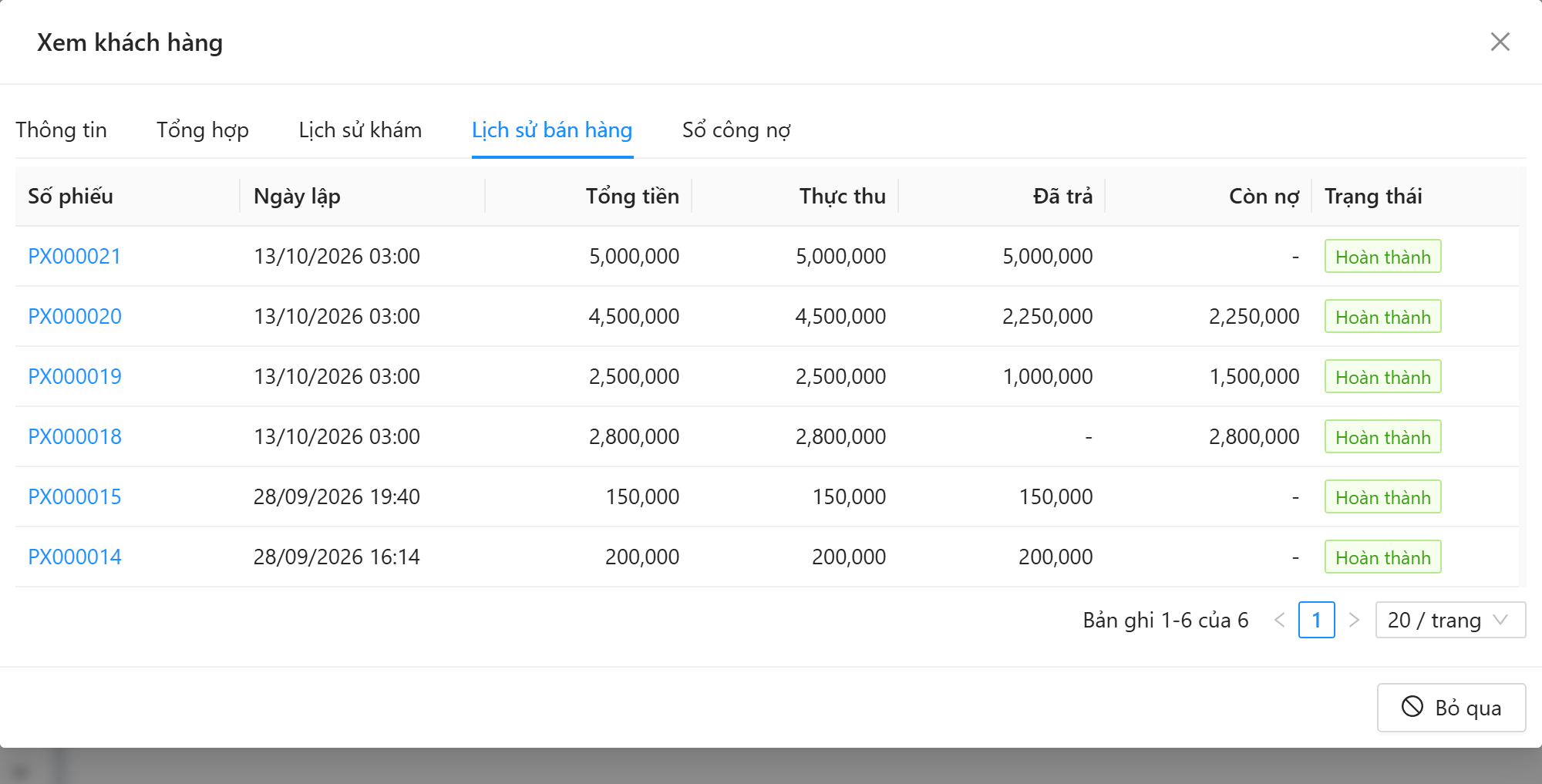1542x784 pixels.
Task: Click Hoàn thành status tag for PX000018
Action: 1383,436
